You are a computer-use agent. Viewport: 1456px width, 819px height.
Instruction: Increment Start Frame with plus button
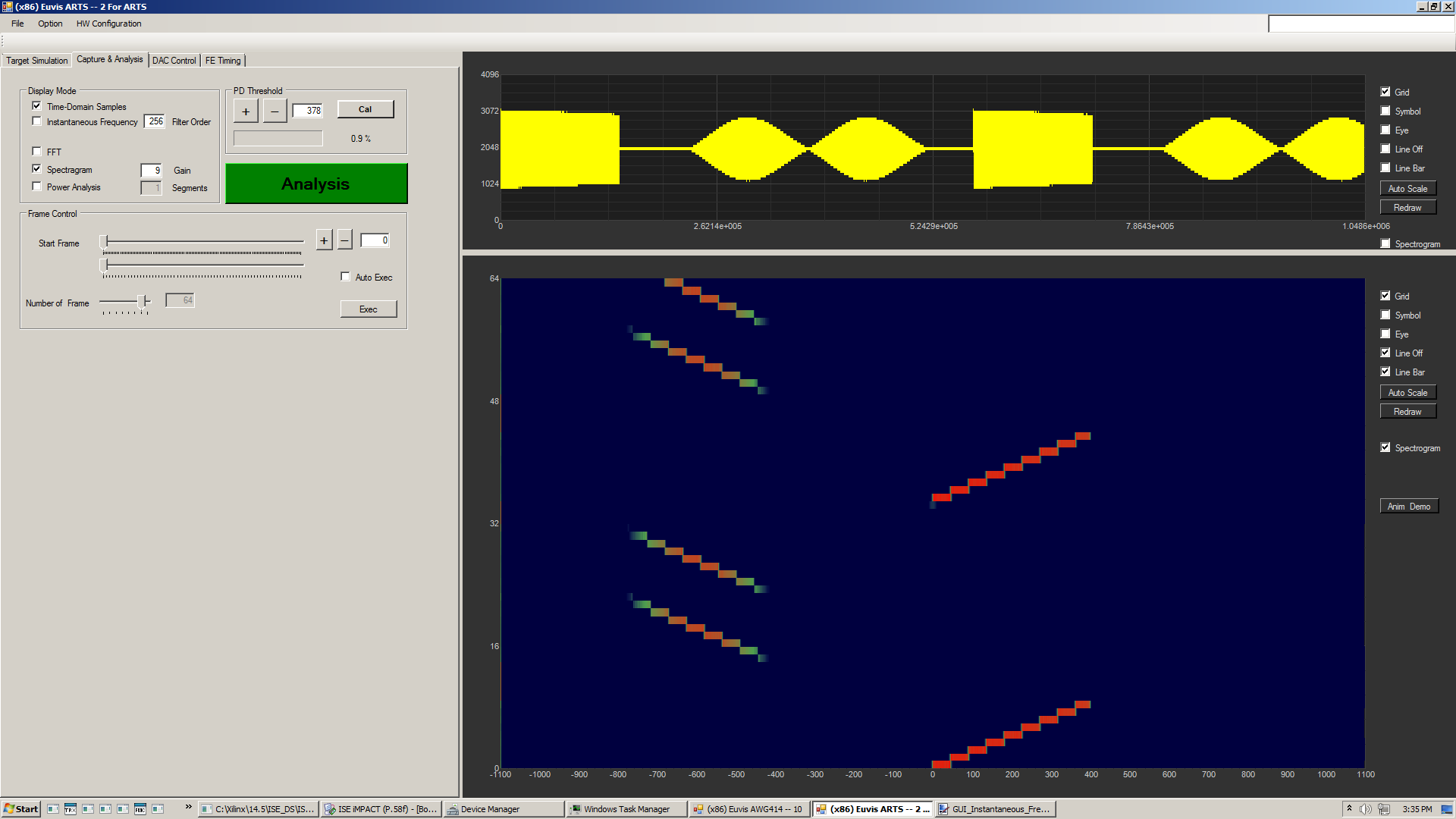(x=324, y=240)
